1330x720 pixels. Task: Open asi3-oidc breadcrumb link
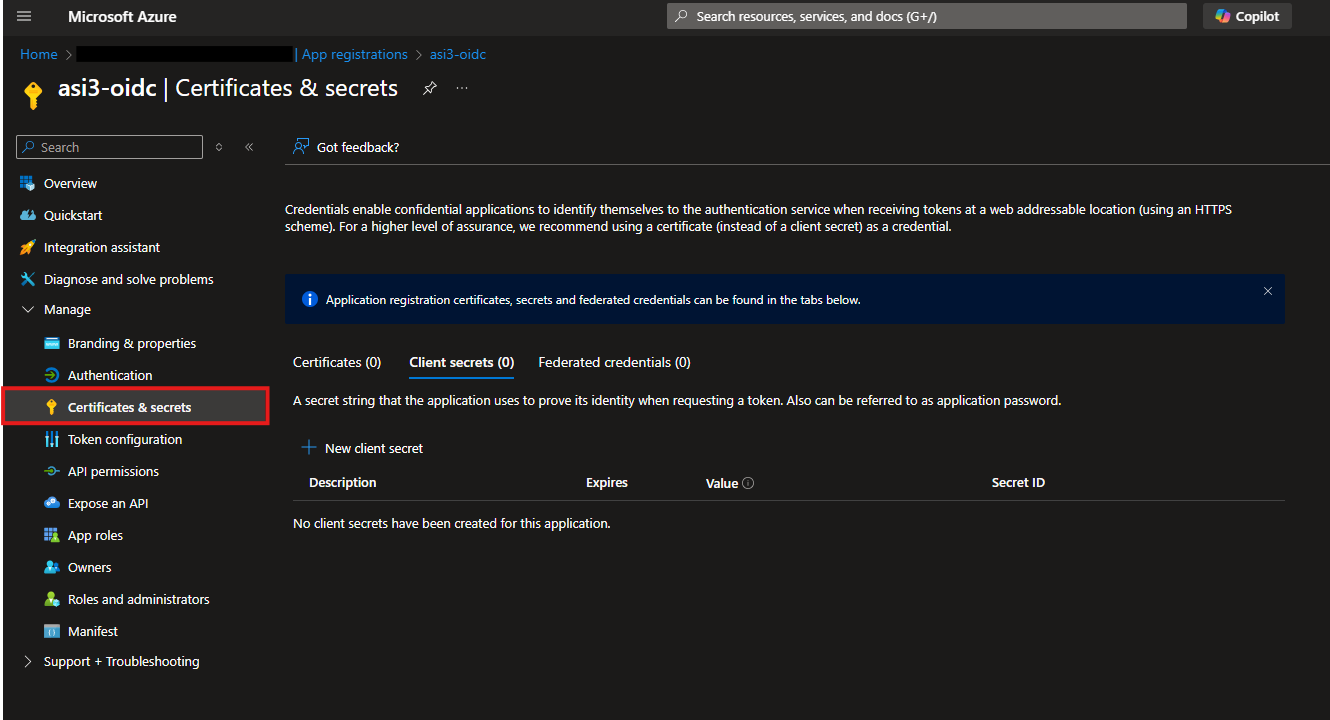pyautogui.click(x=458, y=54)
